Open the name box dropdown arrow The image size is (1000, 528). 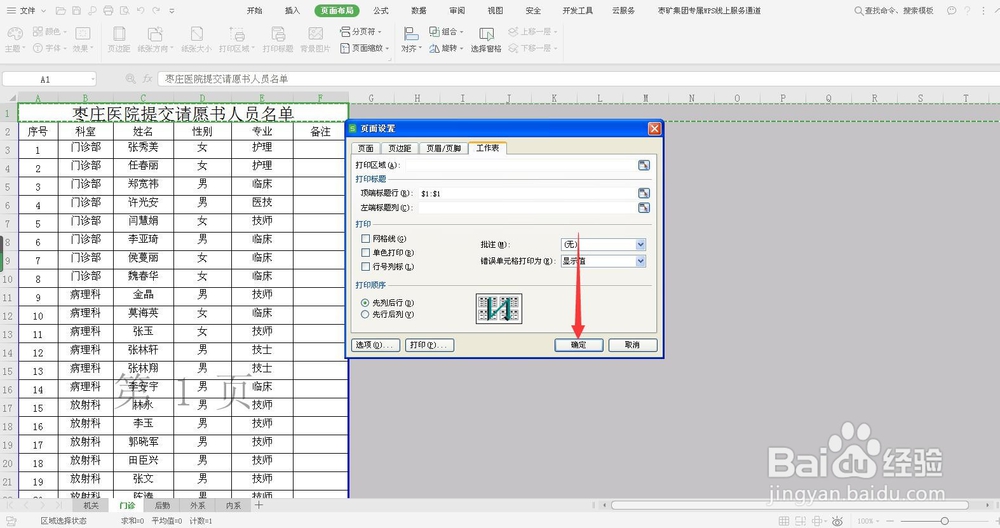(92, 79)
